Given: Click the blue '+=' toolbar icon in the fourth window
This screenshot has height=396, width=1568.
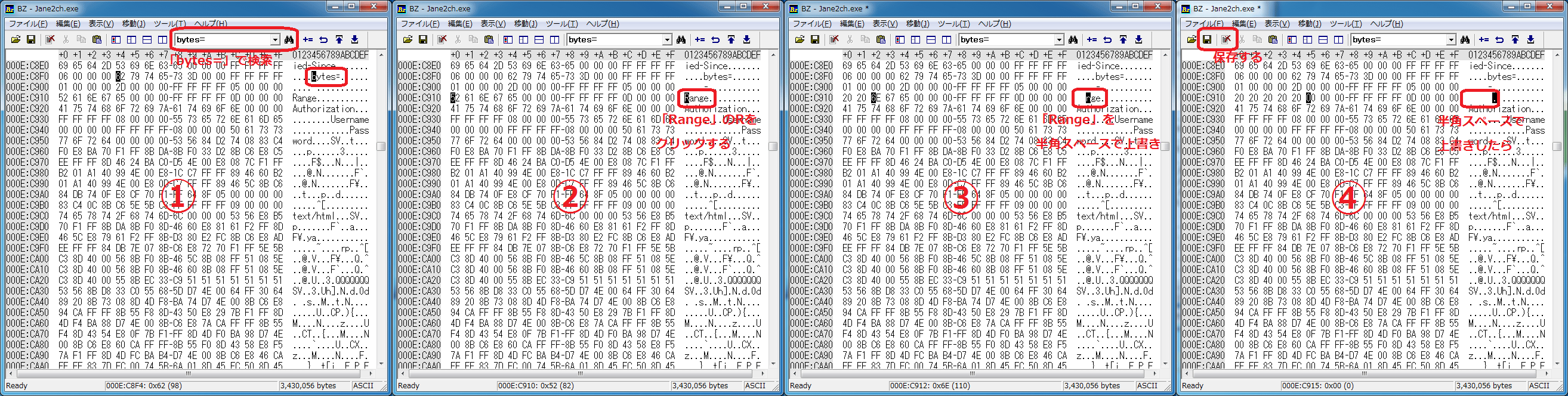Looking at the screenshot, I should pos(1484,39).
